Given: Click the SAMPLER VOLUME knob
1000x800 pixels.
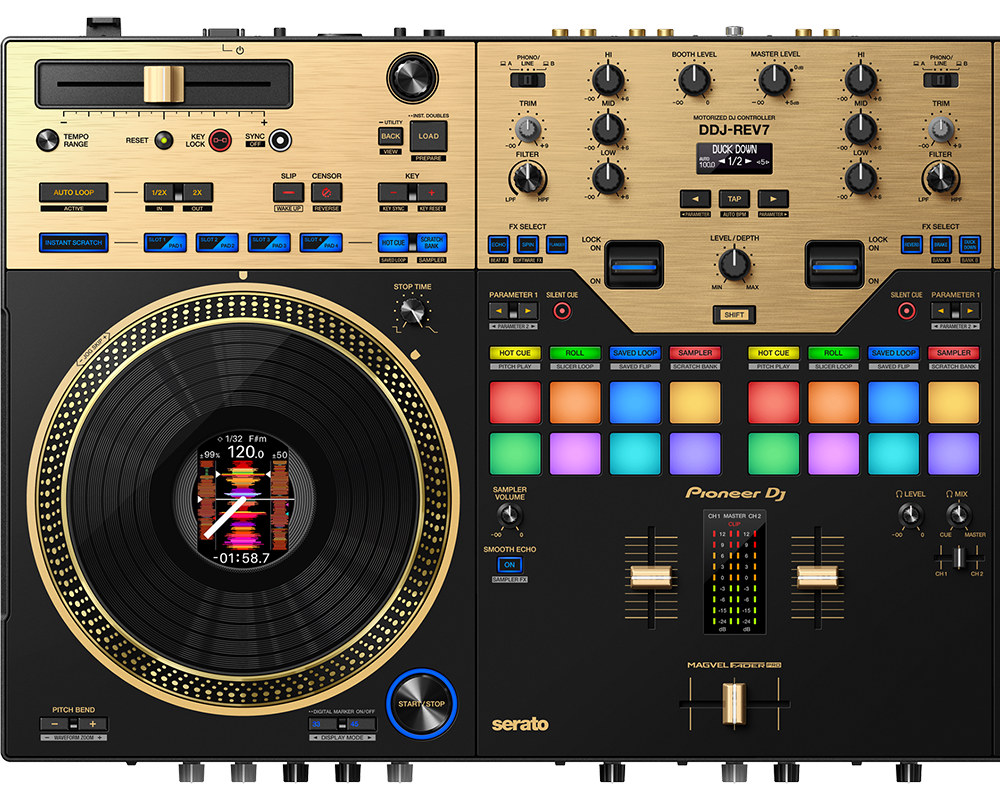Looking at the screenshot, I should 509,515.
